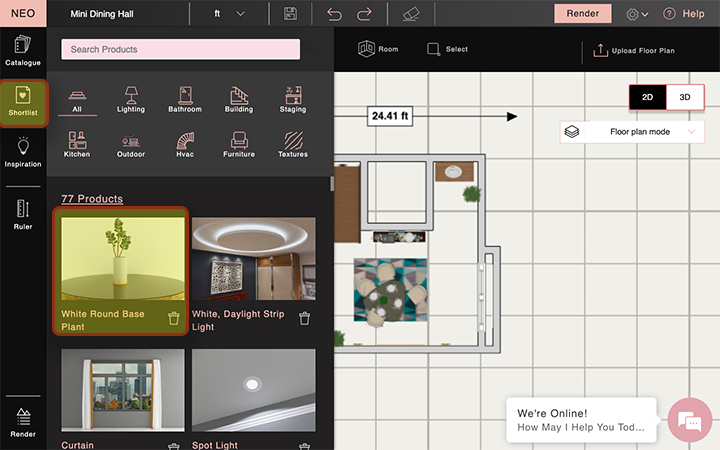
Task: Open the Inspiration lightbulb panel
Action: click(22, 153)
